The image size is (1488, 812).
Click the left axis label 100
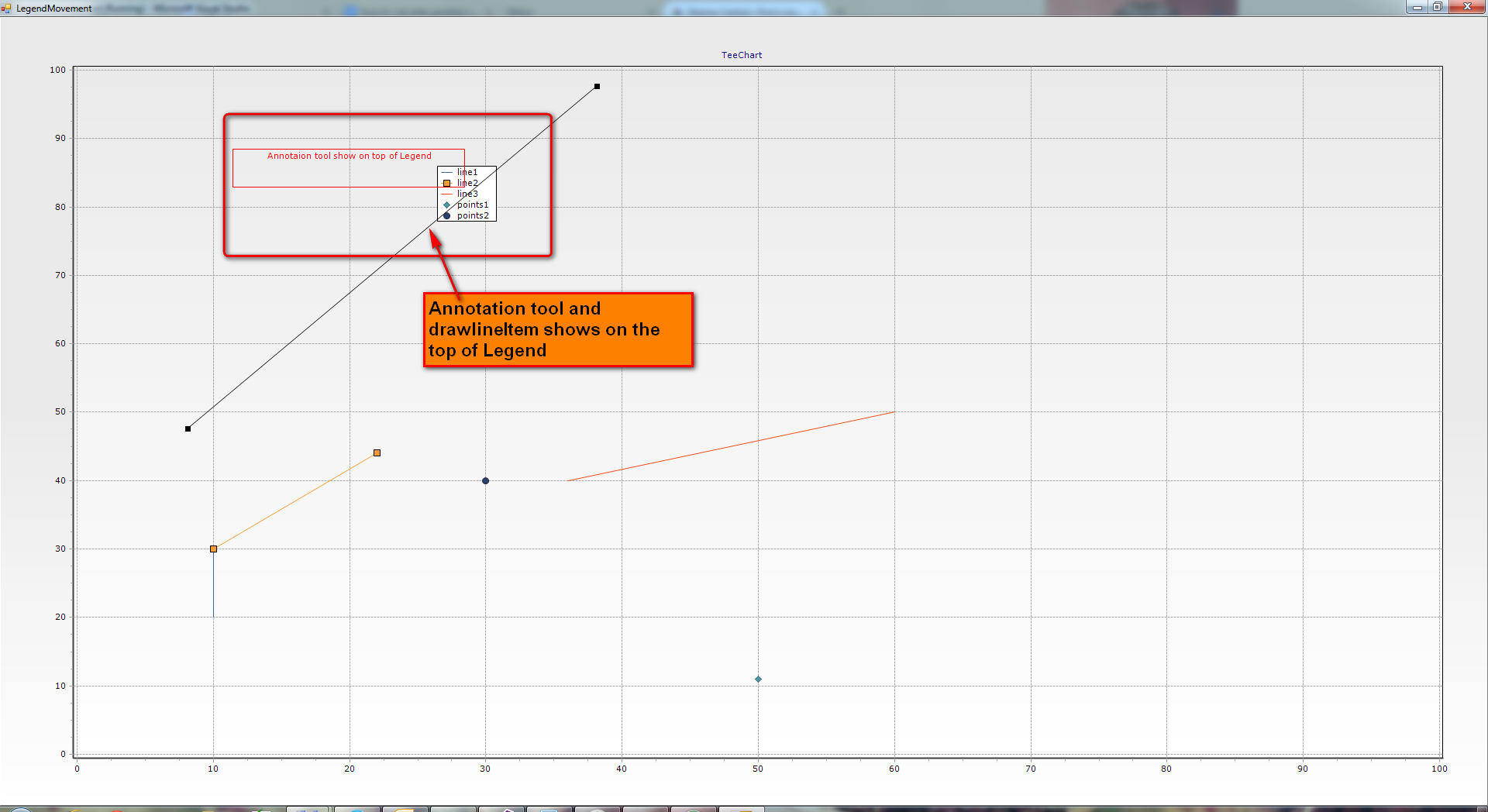58,70
